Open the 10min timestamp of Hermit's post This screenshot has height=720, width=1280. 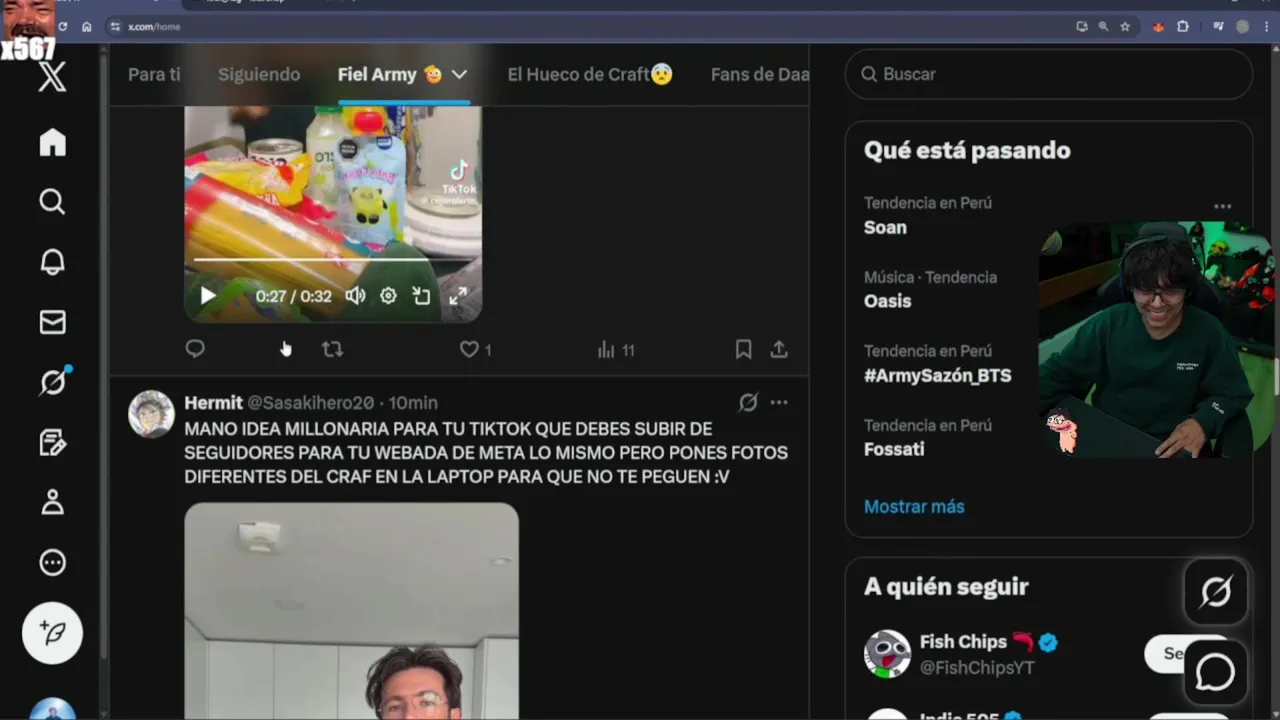(x=413, y=403)
